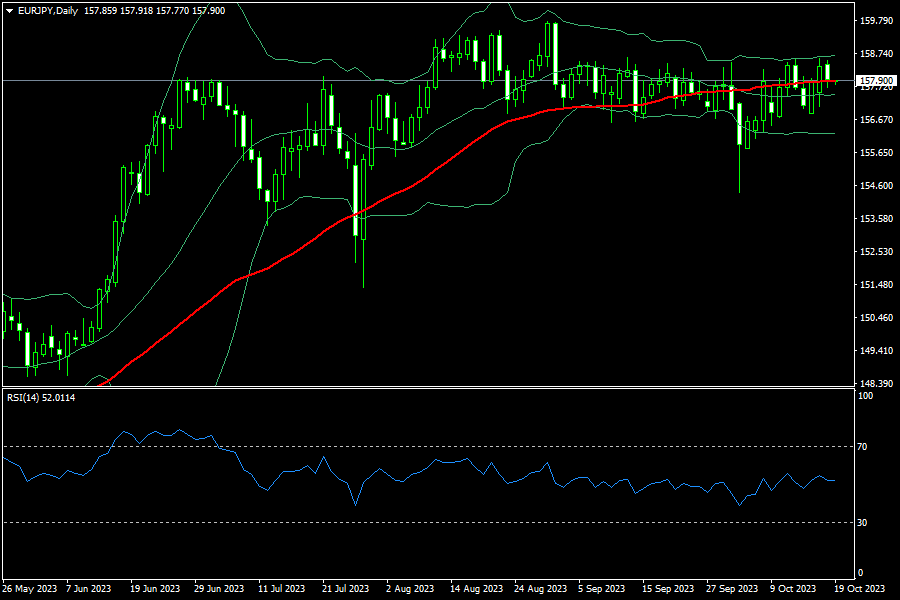This screenshot has width=900, height=600.
Task: Click the 150.460 price scale value
Action: (876, 318)
